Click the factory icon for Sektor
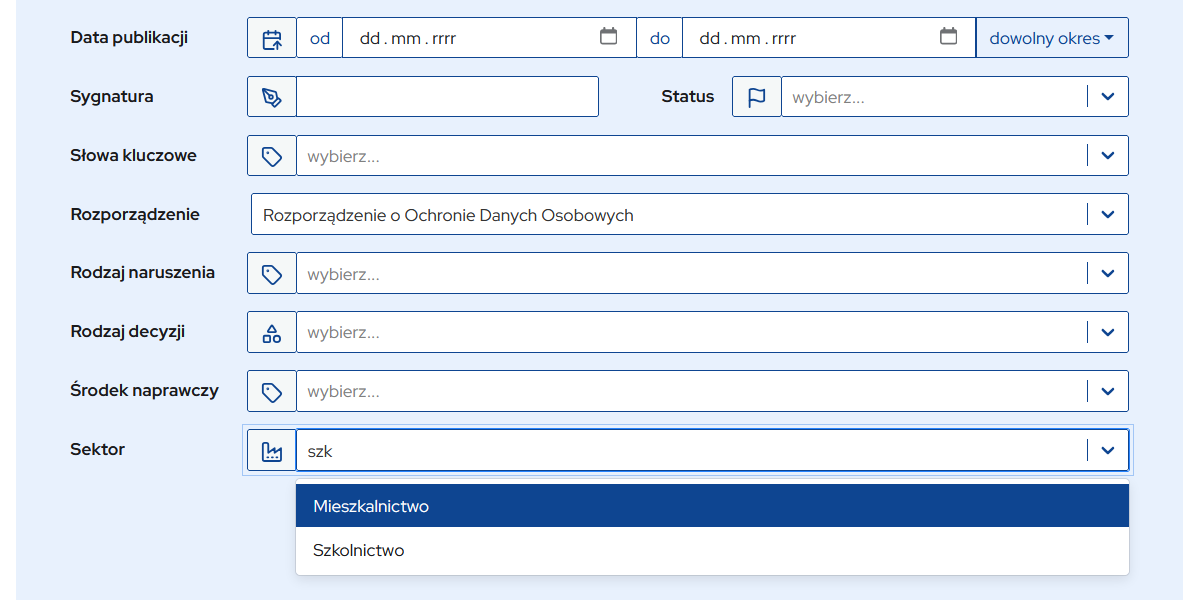The width and height of the screenshot is (1200, 600). 272,450
